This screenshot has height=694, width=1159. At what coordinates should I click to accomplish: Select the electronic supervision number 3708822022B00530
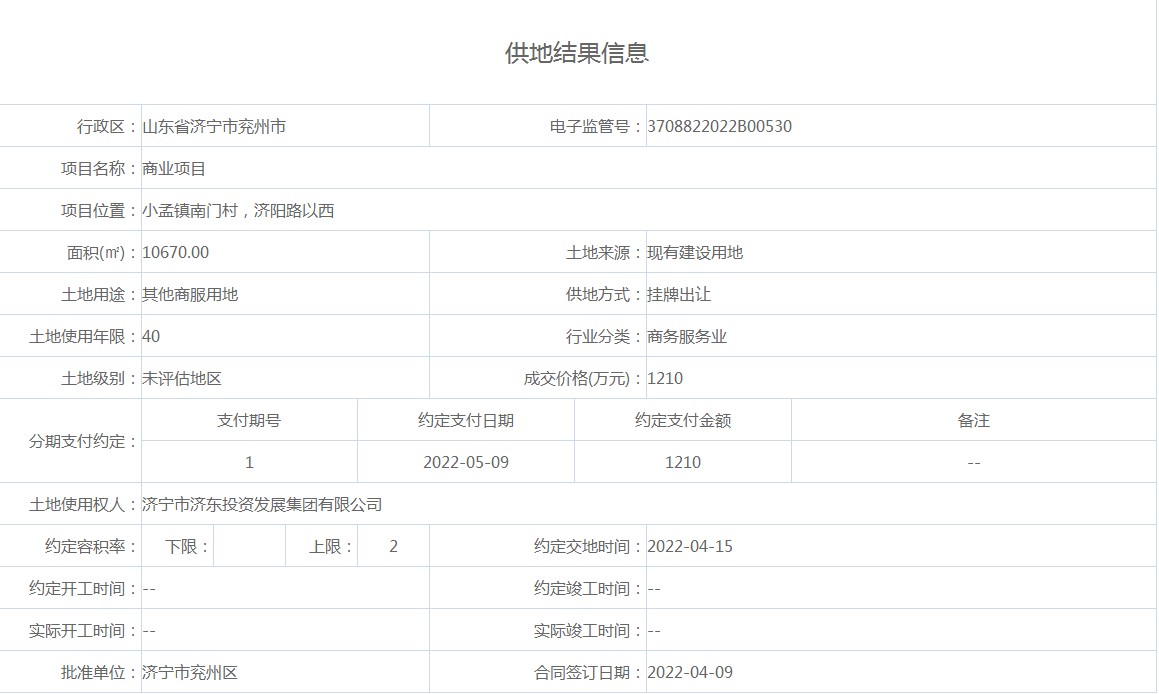pos(719,127)
